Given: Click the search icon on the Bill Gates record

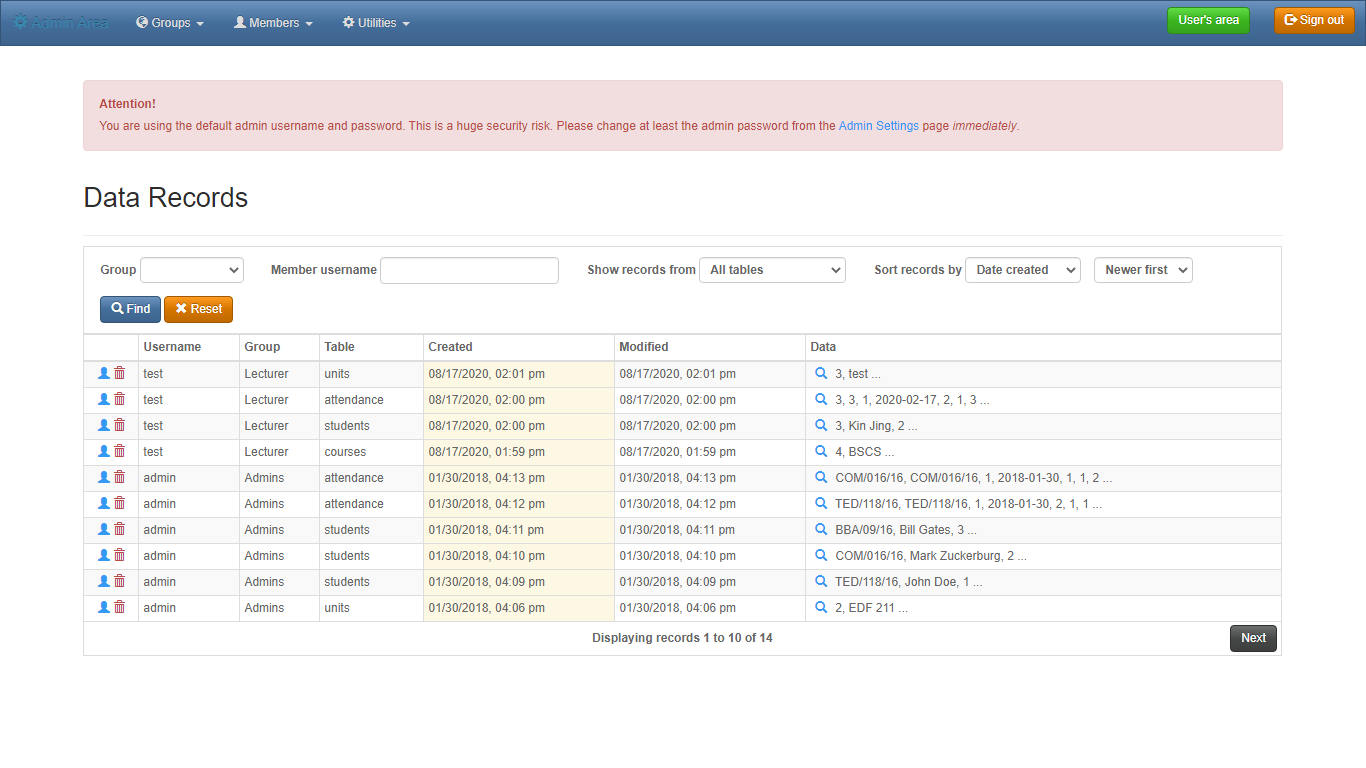Looking at the screenshot, I should pyautogui.click(x=821, y=529).
